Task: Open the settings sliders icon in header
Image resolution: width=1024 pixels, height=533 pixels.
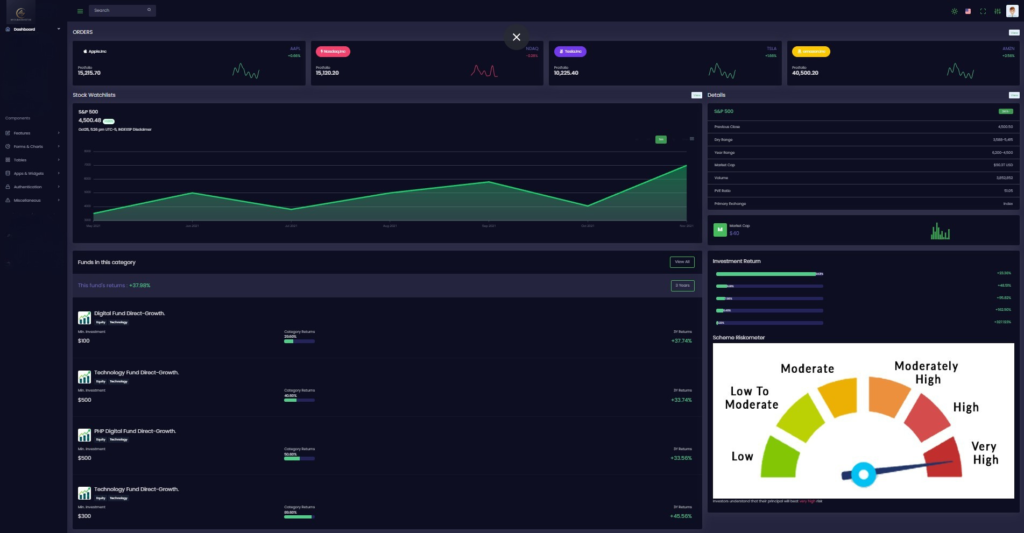Action: (997, 11)
